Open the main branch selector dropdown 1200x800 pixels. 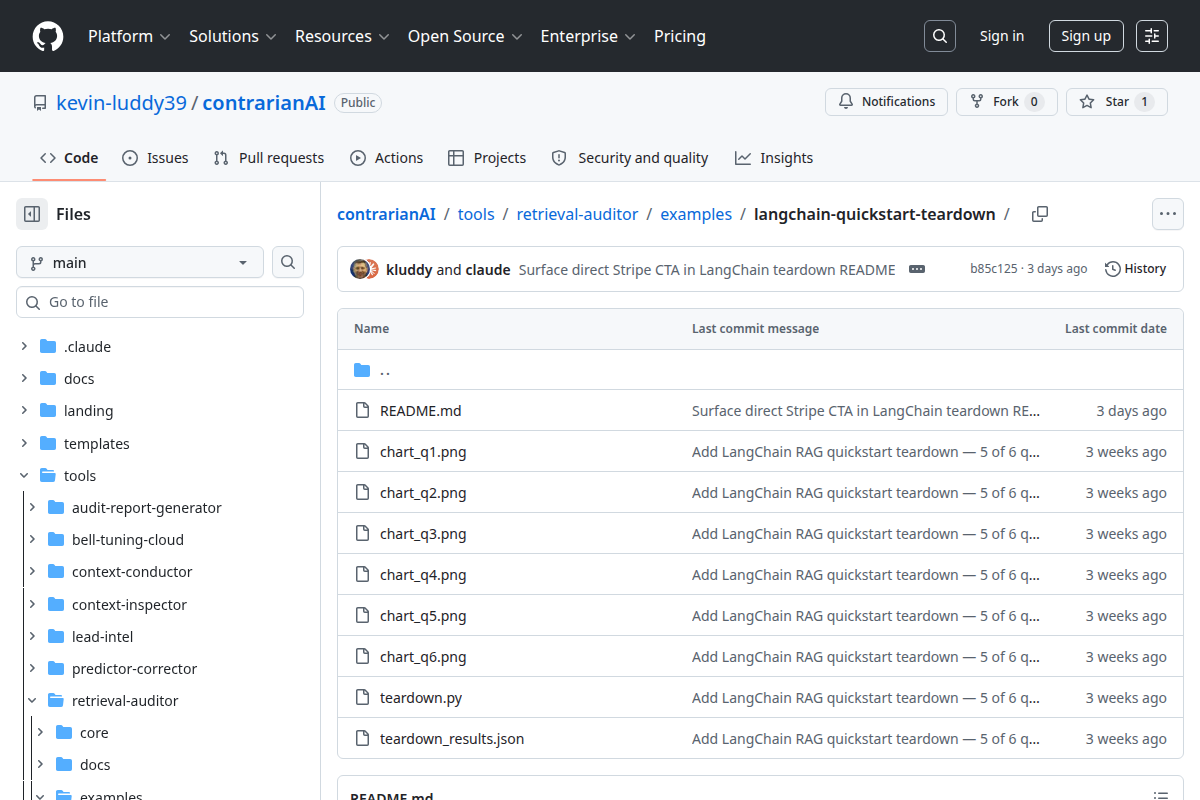pyautogui.click(x=140, y=262)
